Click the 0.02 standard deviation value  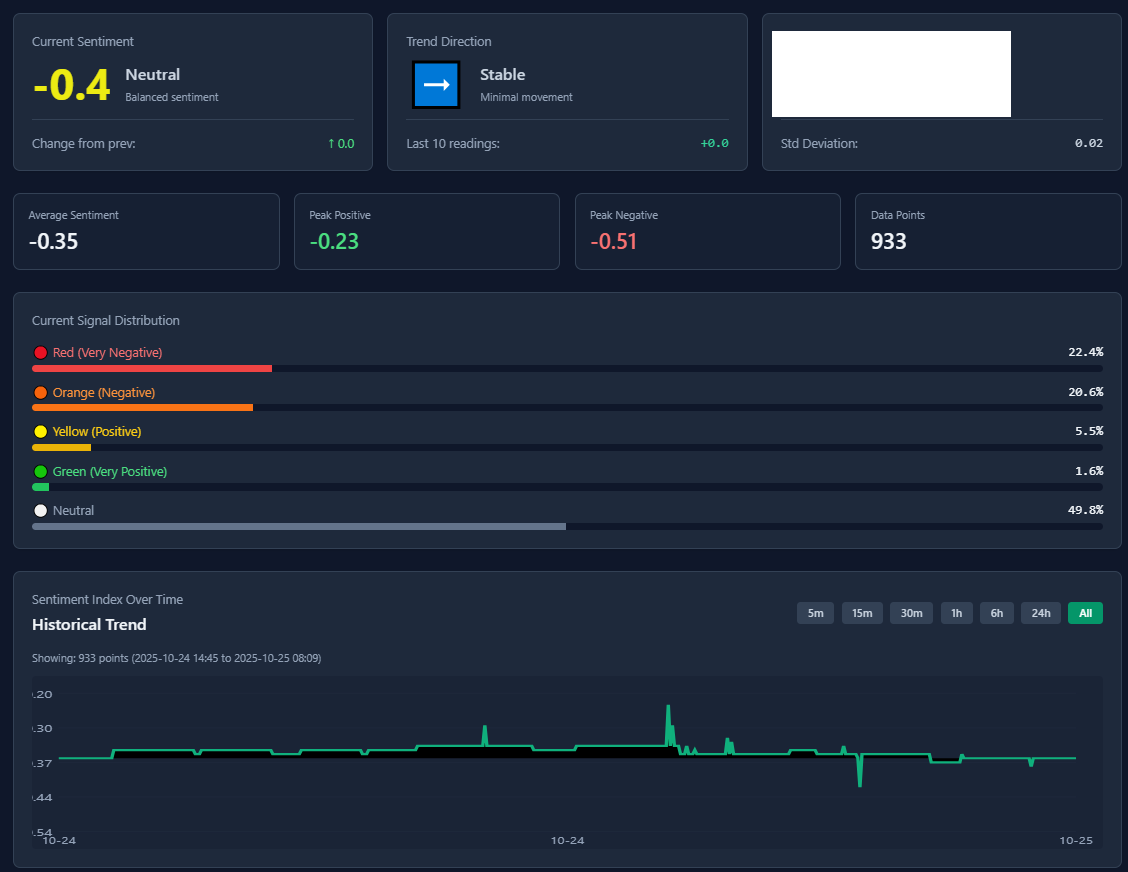tap(1088, 143)
